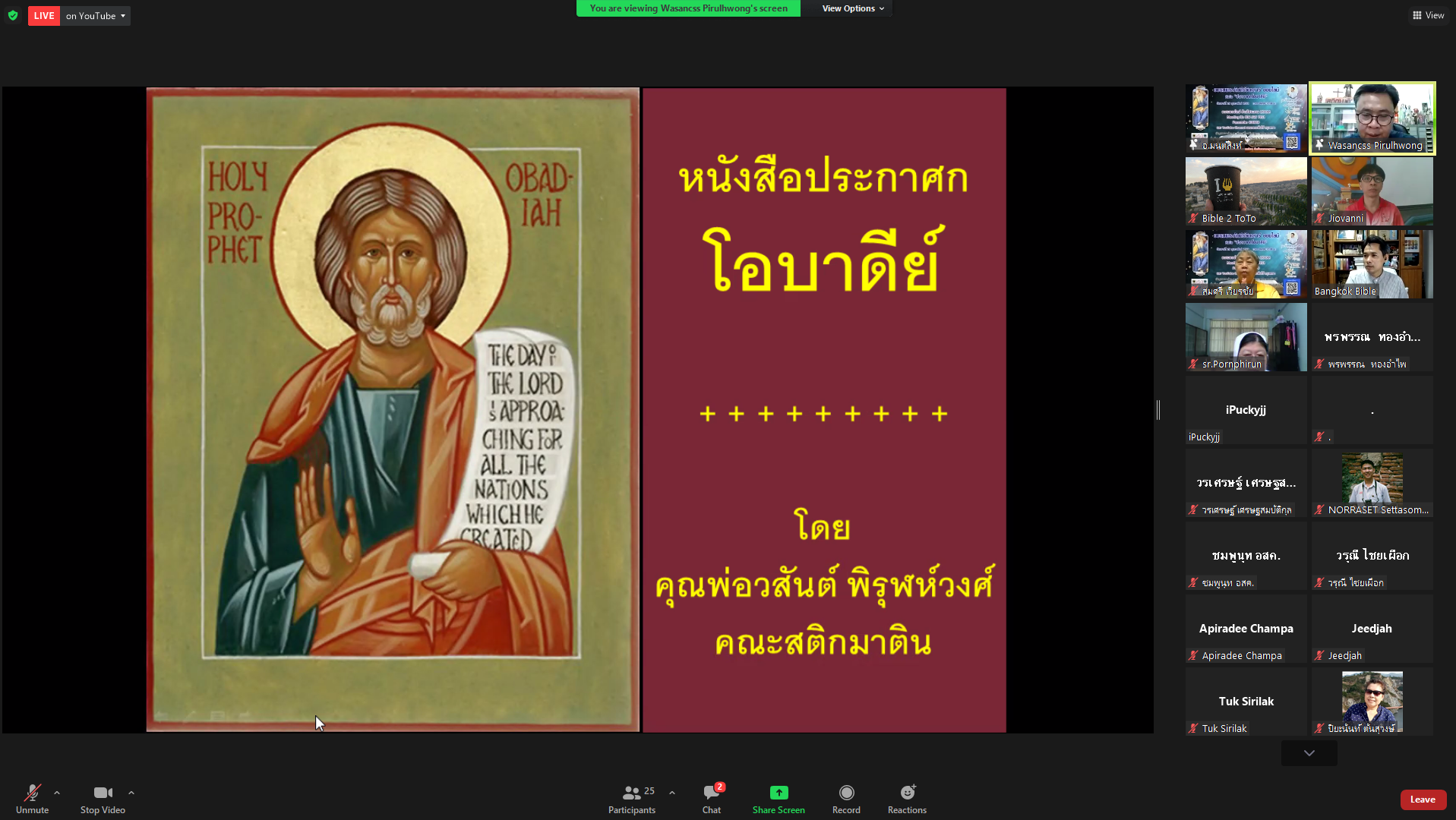The width and height of the screenshot is (1456, 820).
Task: Click green 'You are viewing' screen banner
Action: pyautogui.click(x=688, y=8)
